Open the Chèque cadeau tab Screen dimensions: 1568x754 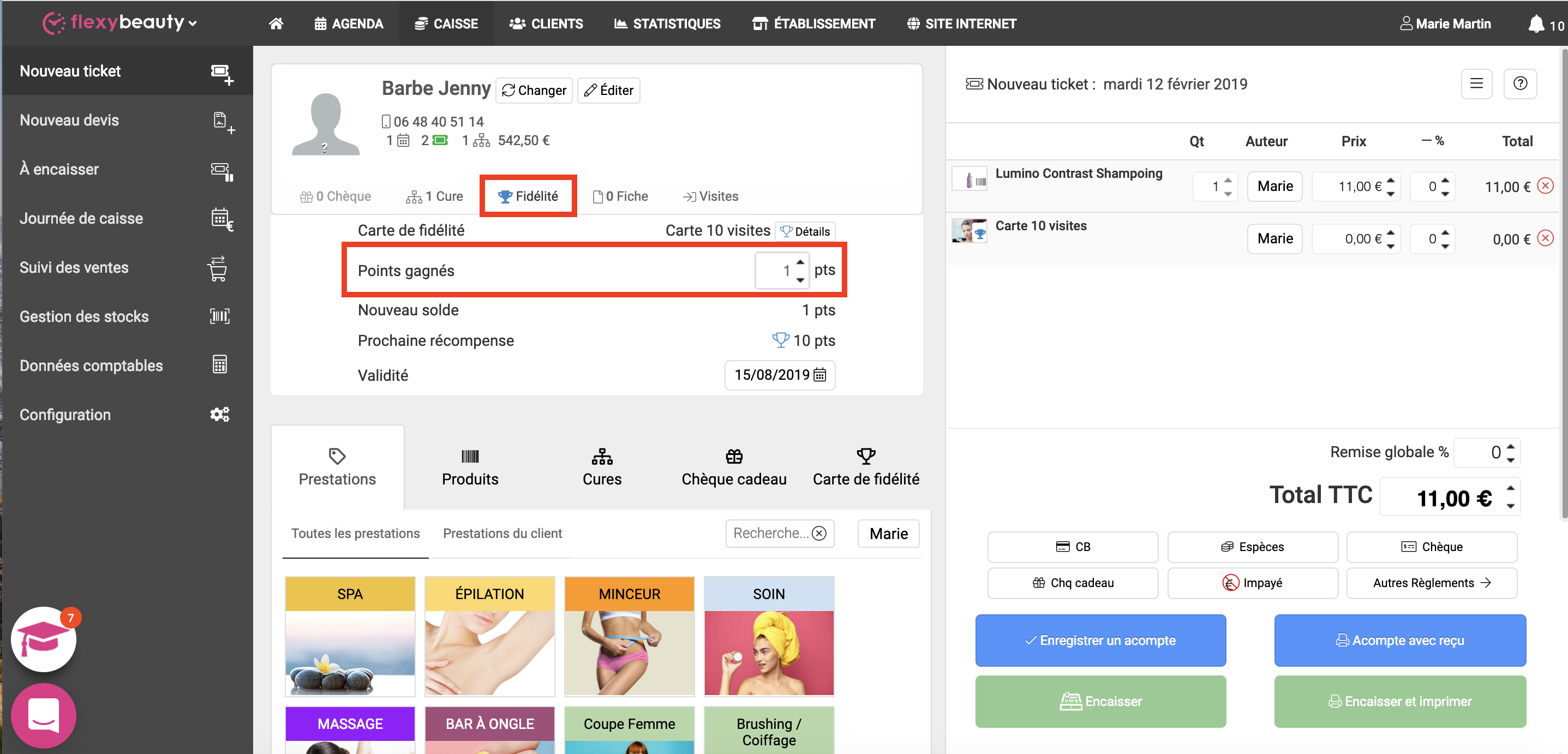click(x=734, y=468)
